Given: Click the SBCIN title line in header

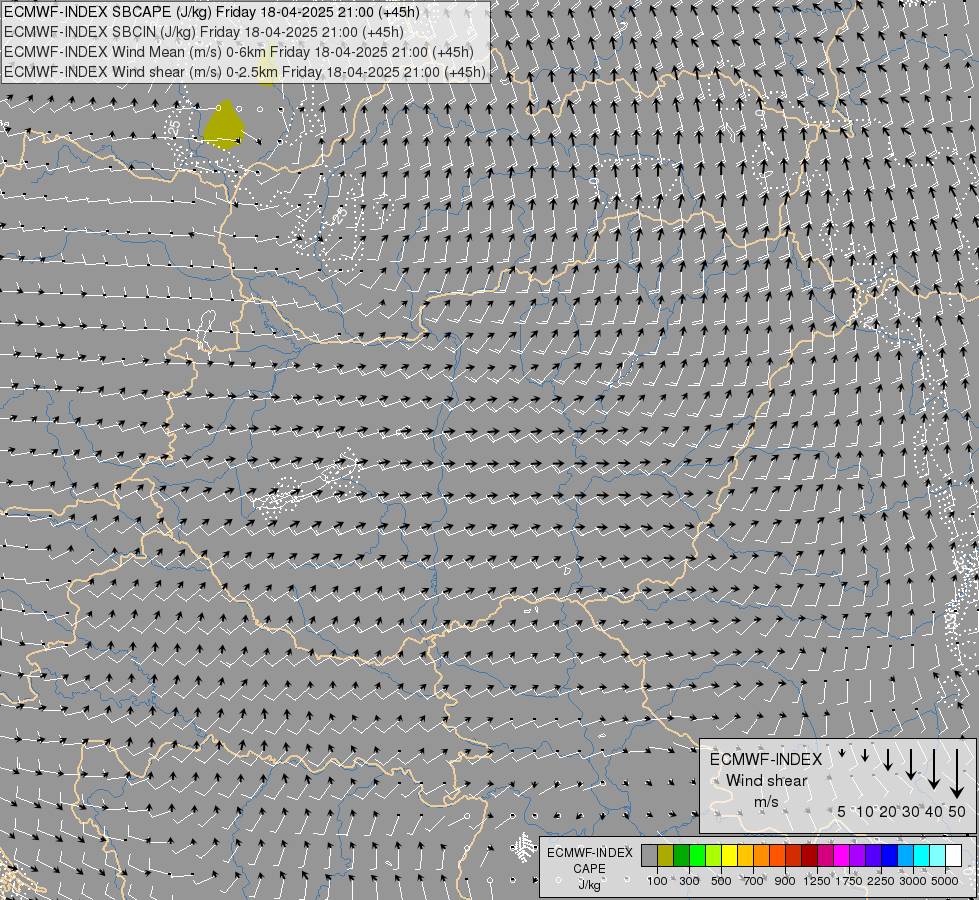Looking at the screenshot, I should (x=204, y=32).
